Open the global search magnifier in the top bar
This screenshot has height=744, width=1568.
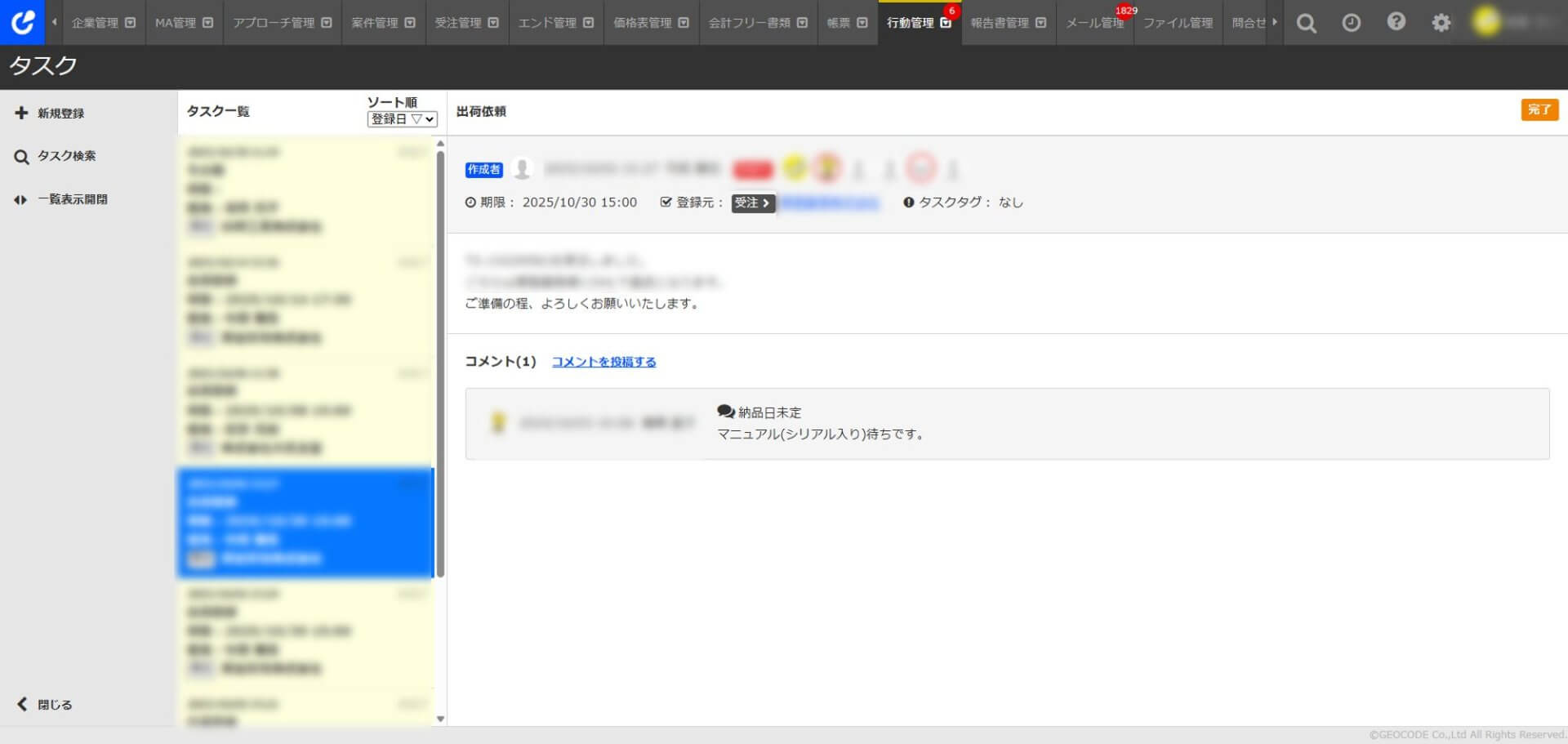[1305, 23]
